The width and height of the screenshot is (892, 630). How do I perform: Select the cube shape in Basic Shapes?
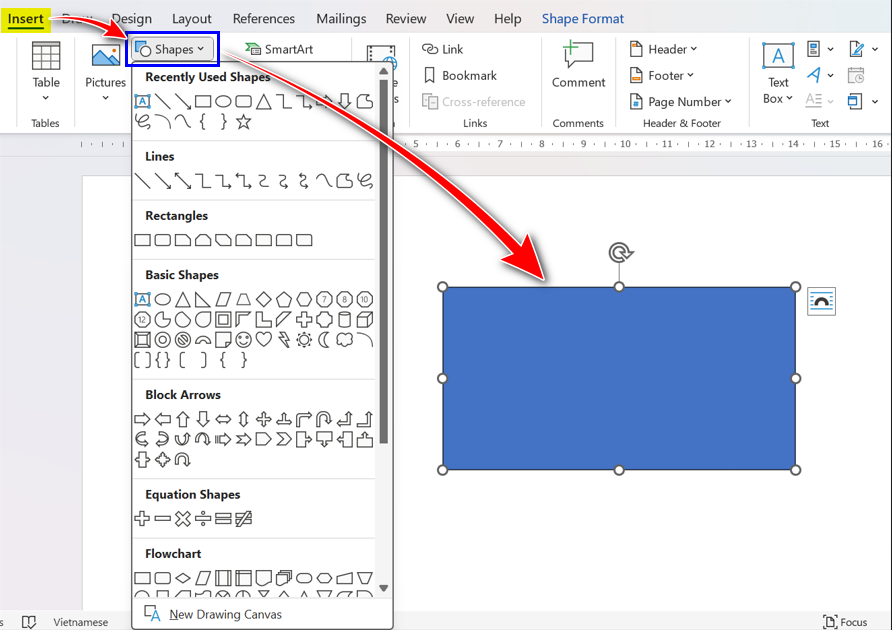(365, 320)
